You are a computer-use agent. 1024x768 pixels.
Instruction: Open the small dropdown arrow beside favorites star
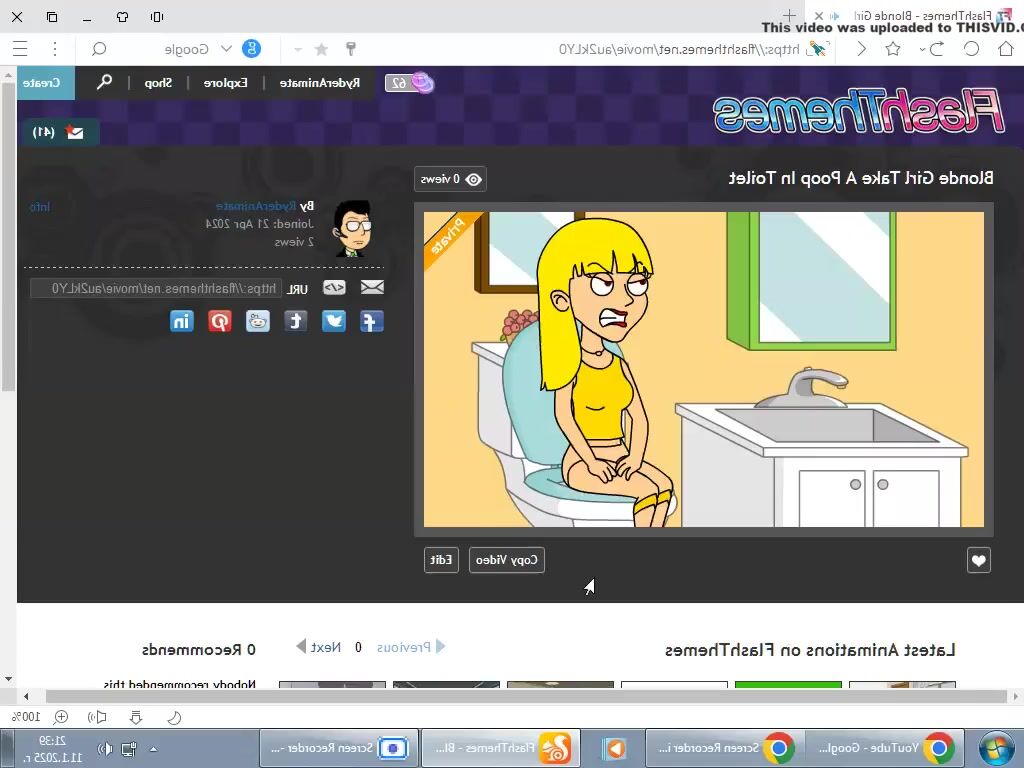[x=298, y=49]
